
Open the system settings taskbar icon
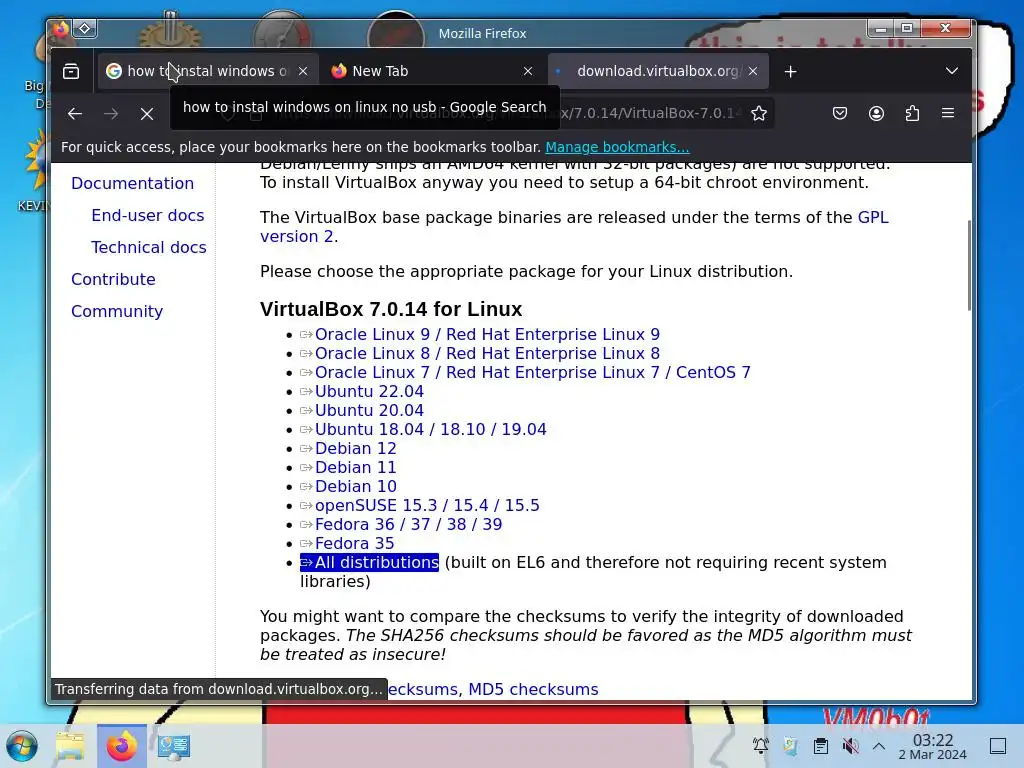174,746
